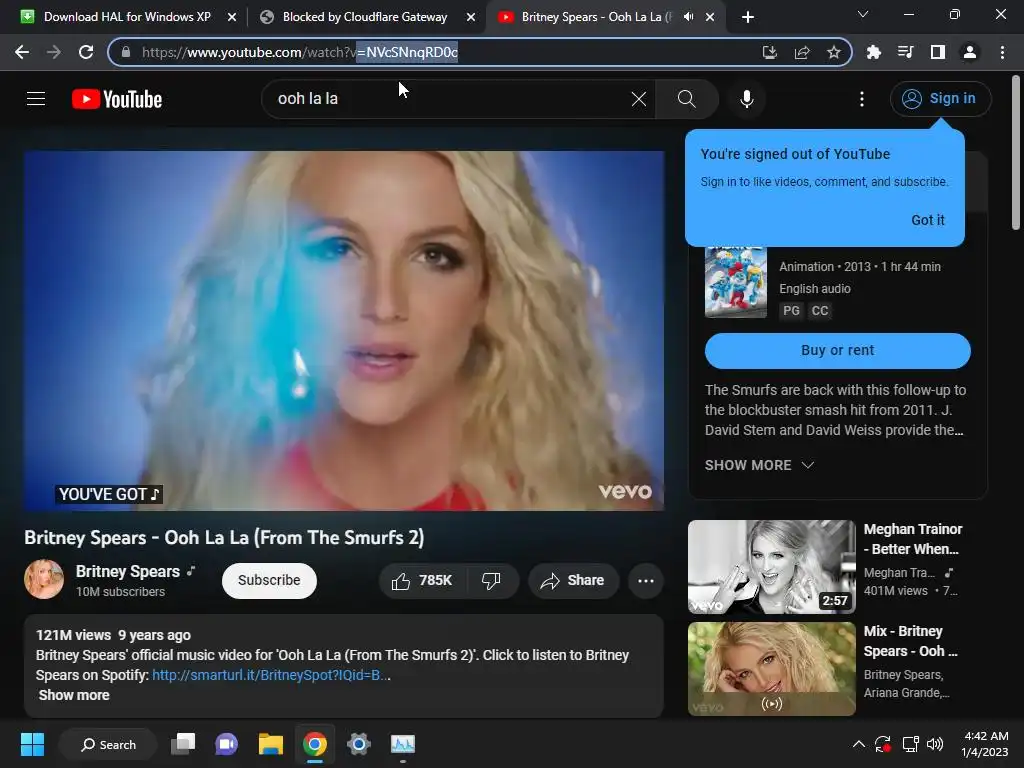Open Meghan Trainor Better When video thumbnail
Image resolution: width=1024 pixels, height=768 pixels.
click(772, 567)
